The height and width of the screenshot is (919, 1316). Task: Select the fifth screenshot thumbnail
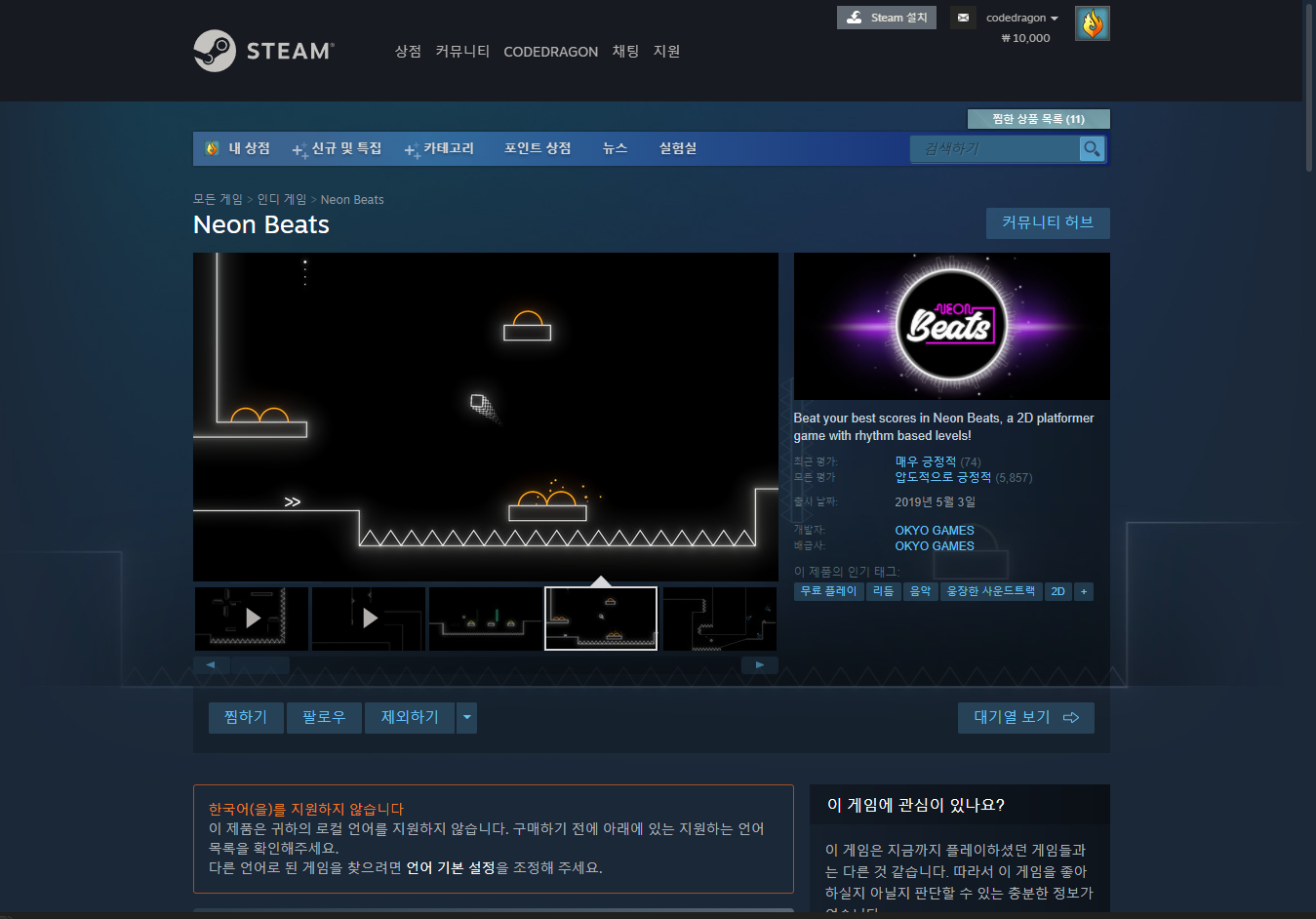(x=720, y=619)
